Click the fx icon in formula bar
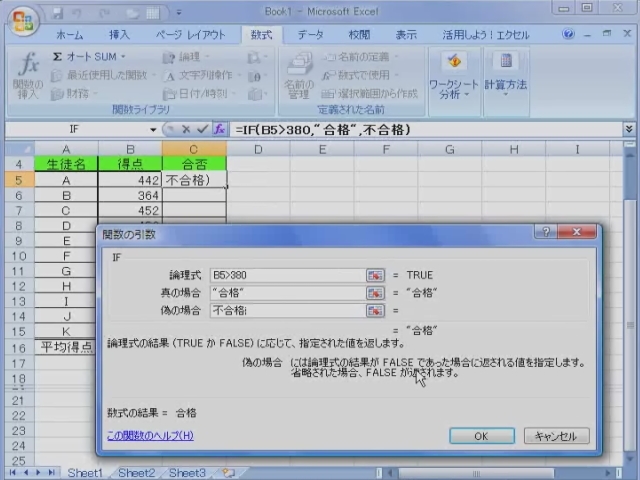Screen dimensions: 640x480 coord(219,130)
